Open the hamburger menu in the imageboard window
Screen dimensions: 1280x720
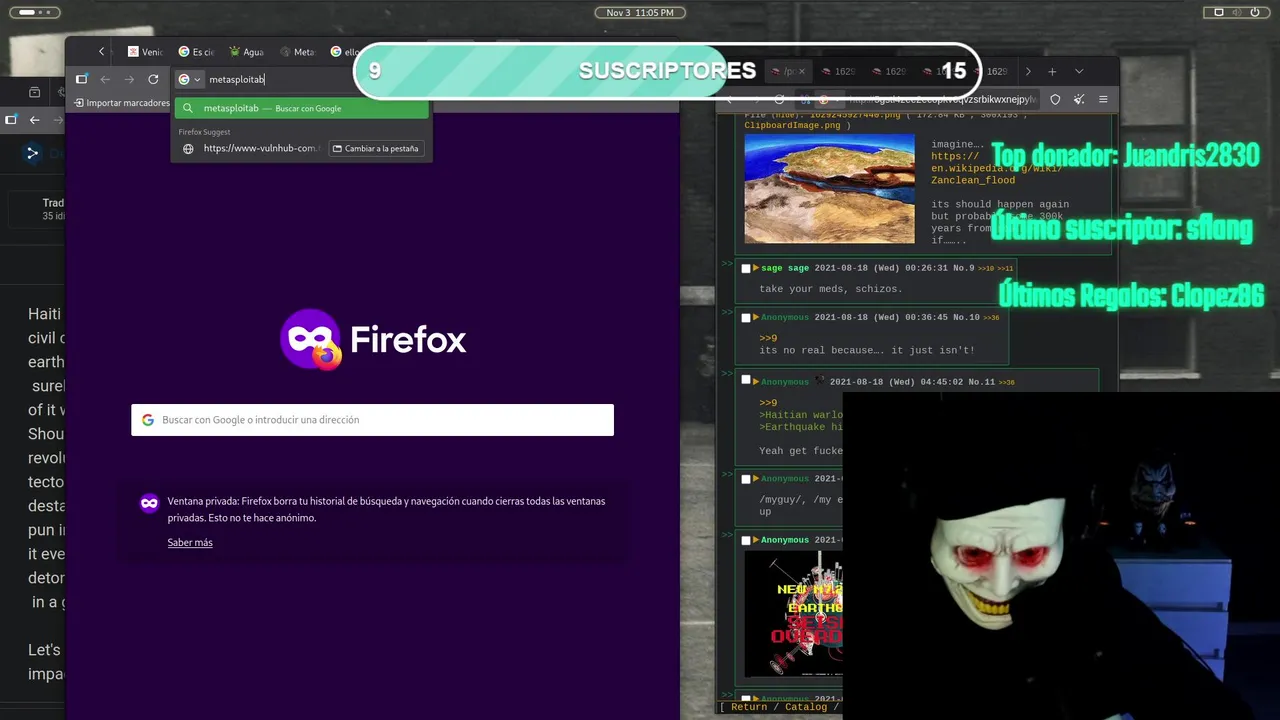tap(1103, 99)
